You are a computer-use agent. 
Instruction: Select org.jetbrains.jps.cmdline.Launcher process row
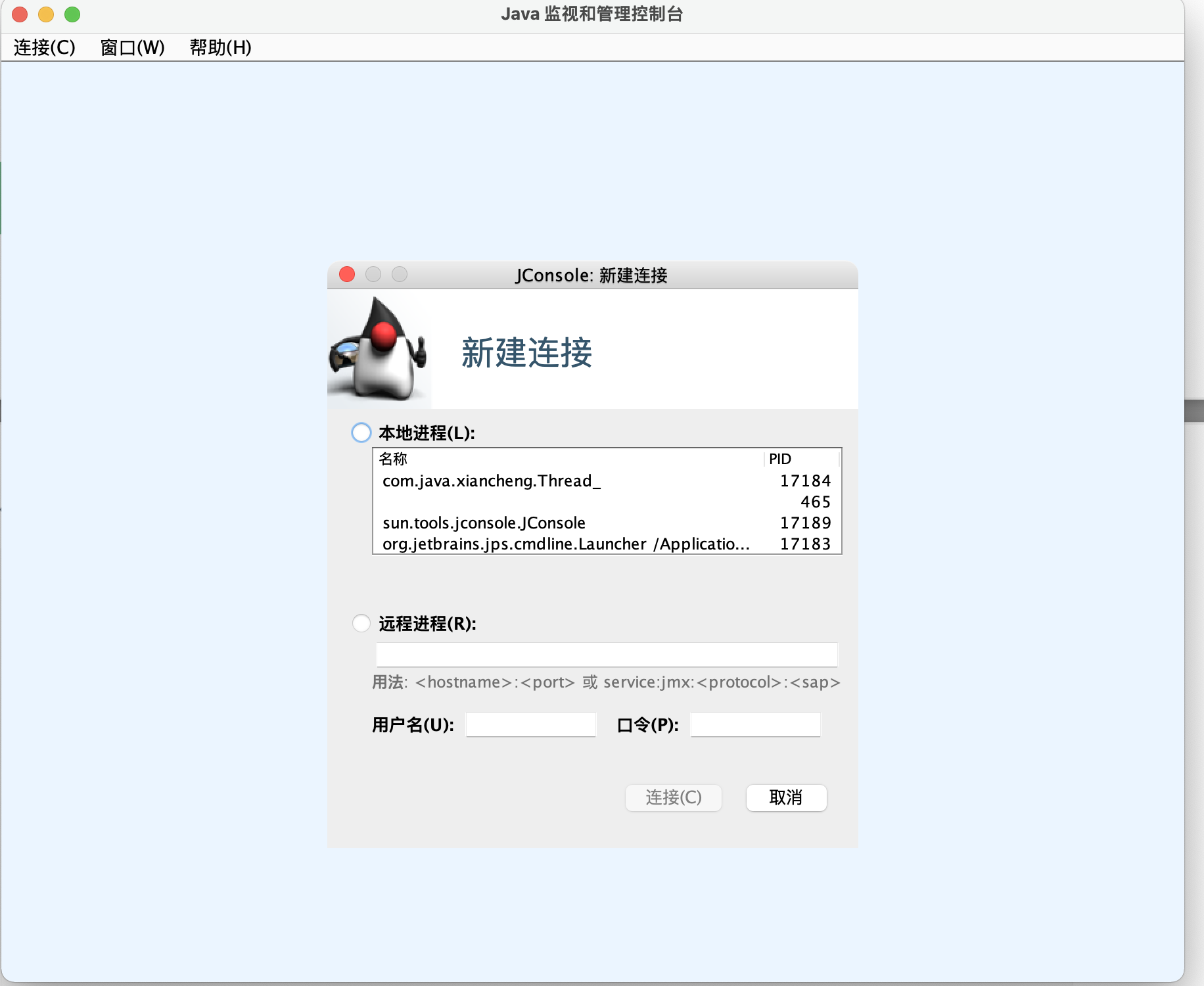[x=607, y=544]
